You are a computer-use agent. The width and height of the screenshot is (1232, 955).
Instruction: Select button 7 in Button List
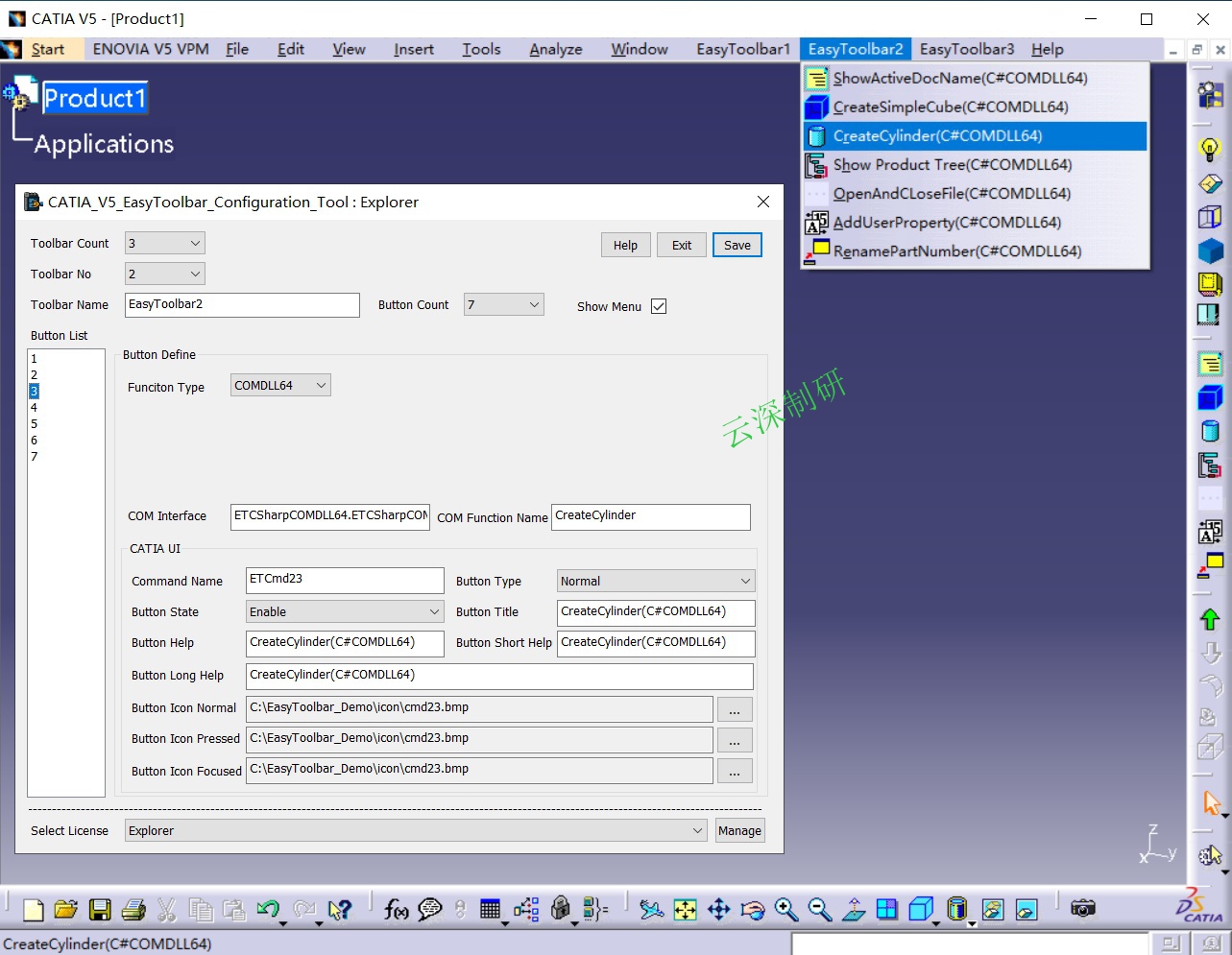pos(34,456)
